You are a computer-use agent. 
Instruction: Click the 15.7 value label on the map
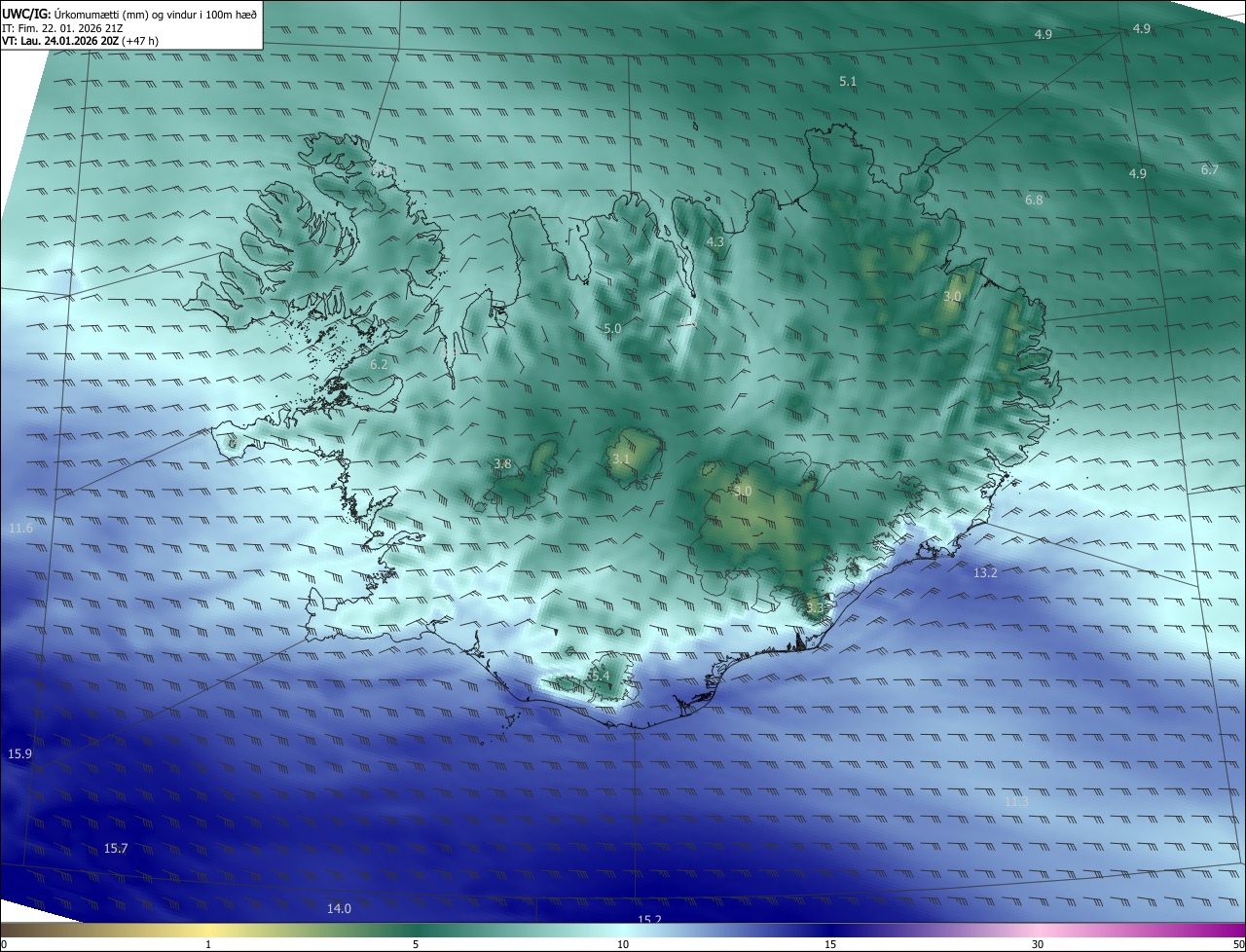click(116, 849)
